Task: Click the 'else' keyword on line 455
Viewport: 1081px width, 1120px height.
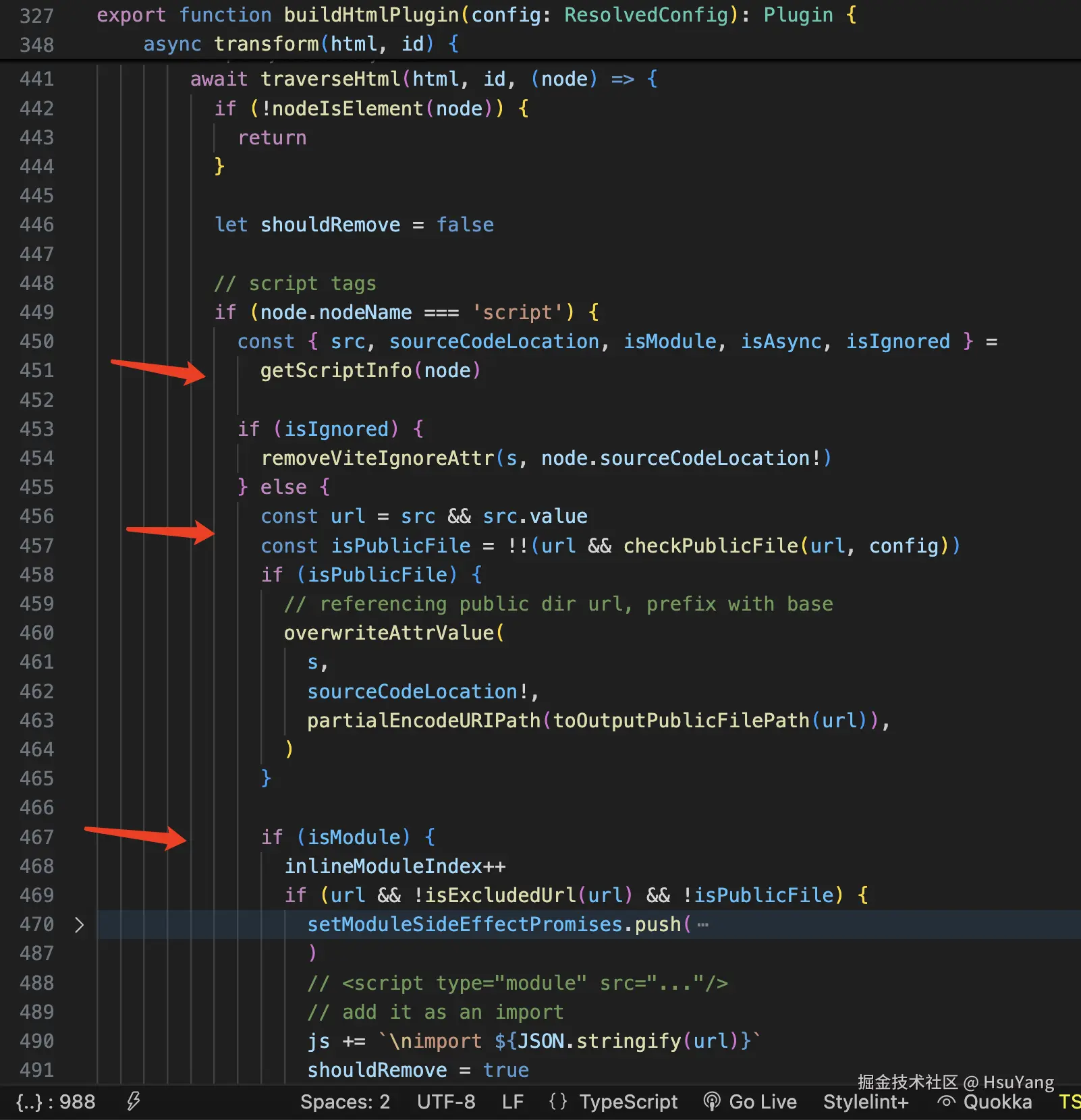Action: (283, 487)
